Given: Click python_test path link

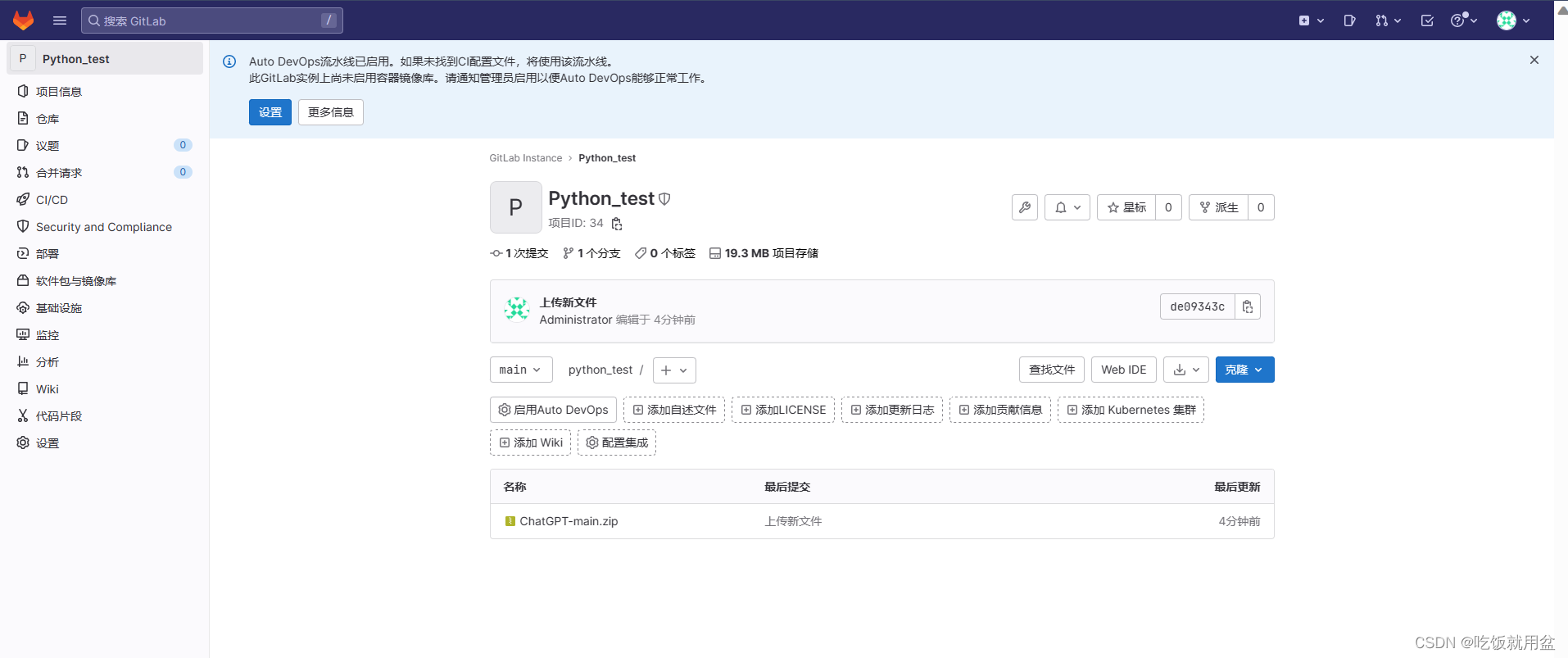Looking at the screenshot, I should coord(600,370).
